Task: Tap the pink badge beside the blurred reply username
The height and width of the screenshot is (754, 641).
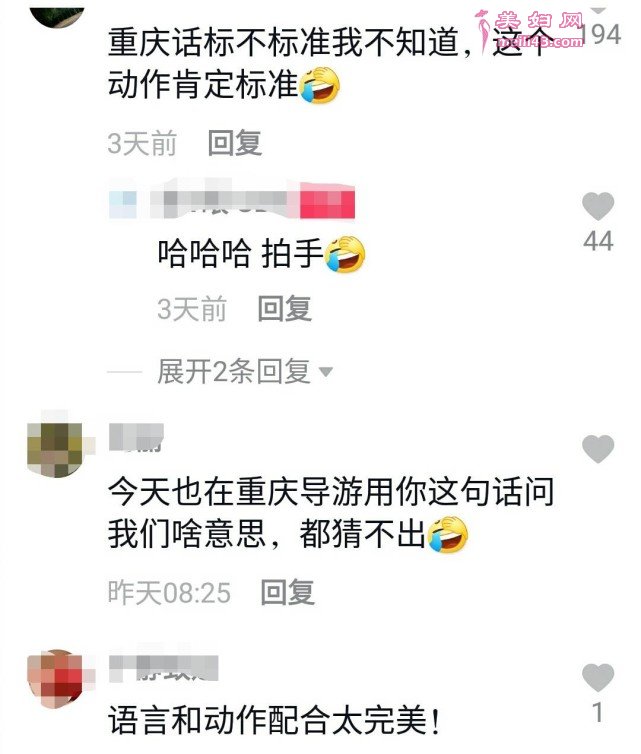Action: (x=327, y=201)
